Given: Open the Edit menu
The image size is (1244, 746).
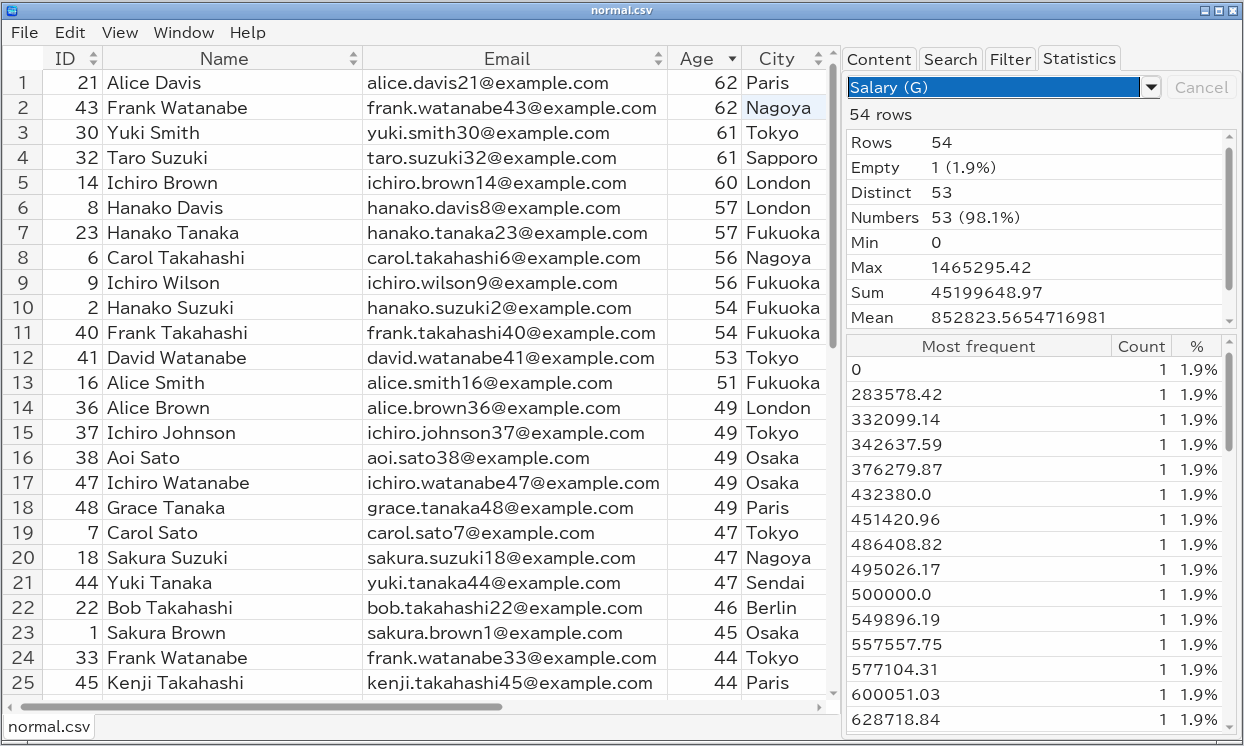Looking at the screenshot, I should pyautogui.click(x=70, y=33).
